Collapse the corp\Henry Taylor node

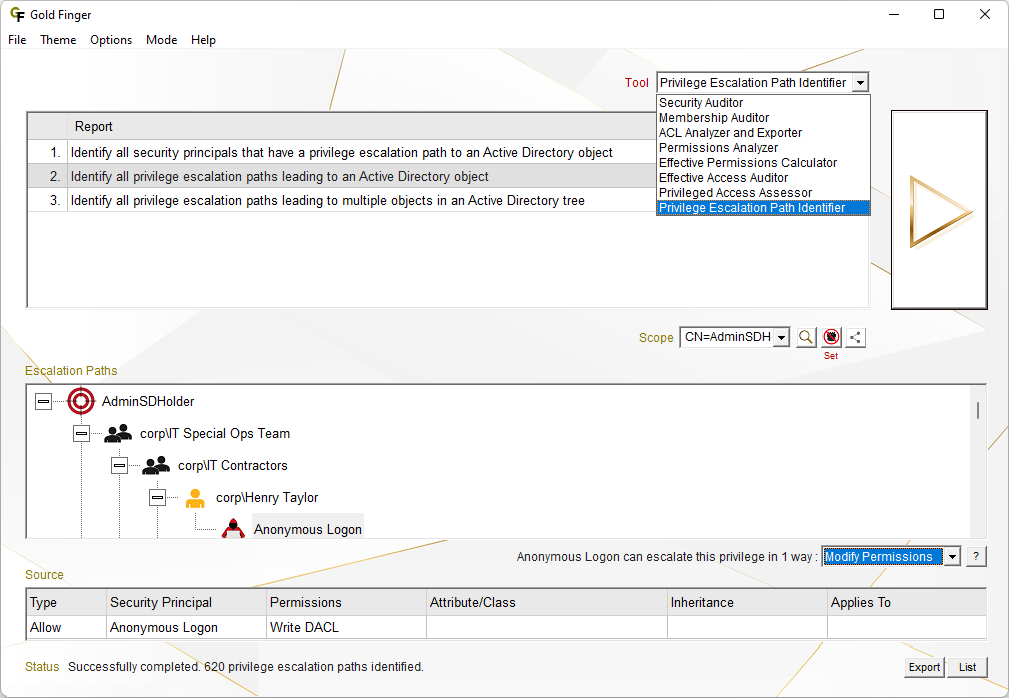pyautogui.click(x=157, y=498)
